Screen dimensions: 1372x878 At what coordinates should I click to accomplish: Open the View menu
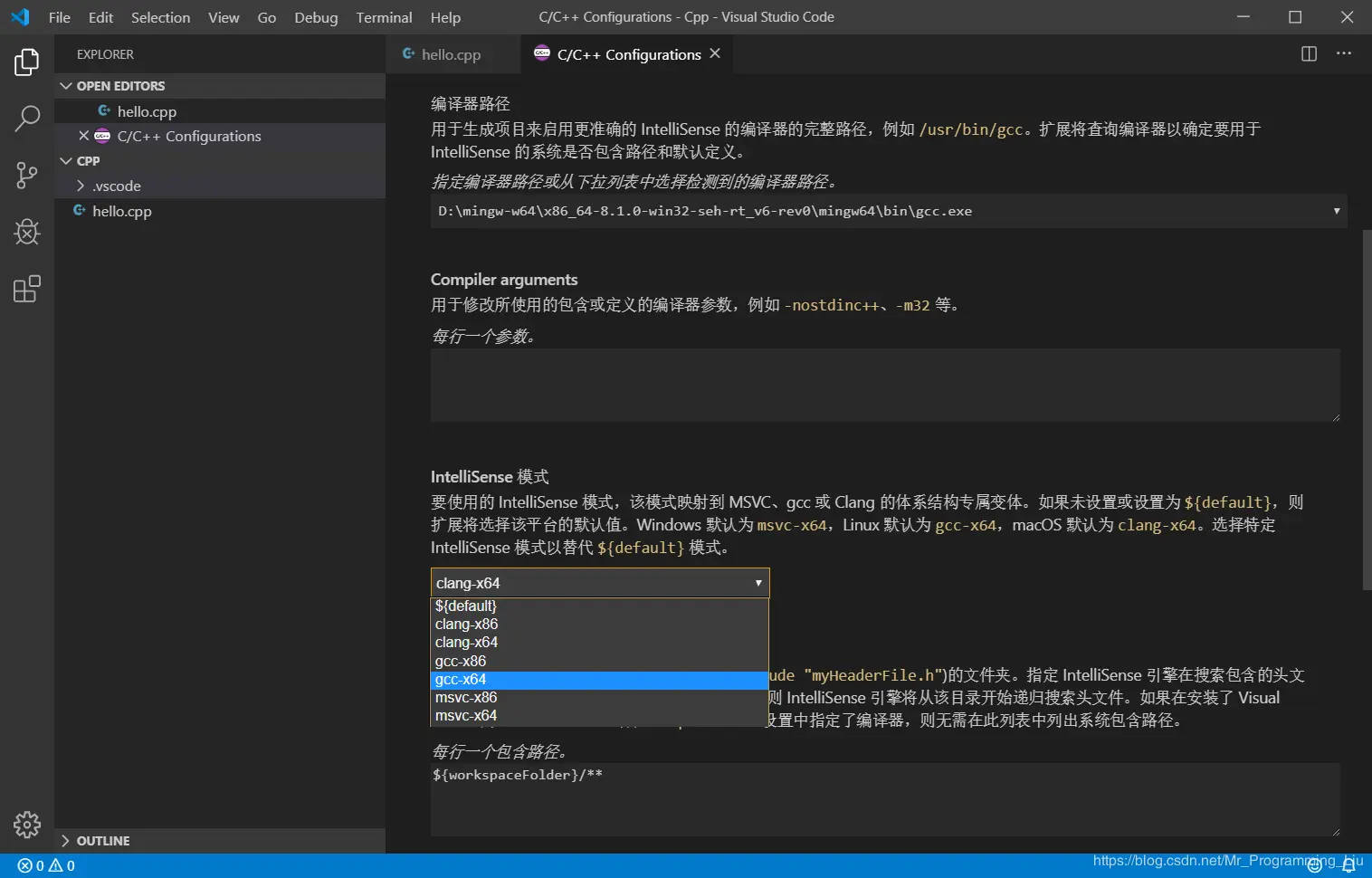pyautogui.click(x=224, y=17)
